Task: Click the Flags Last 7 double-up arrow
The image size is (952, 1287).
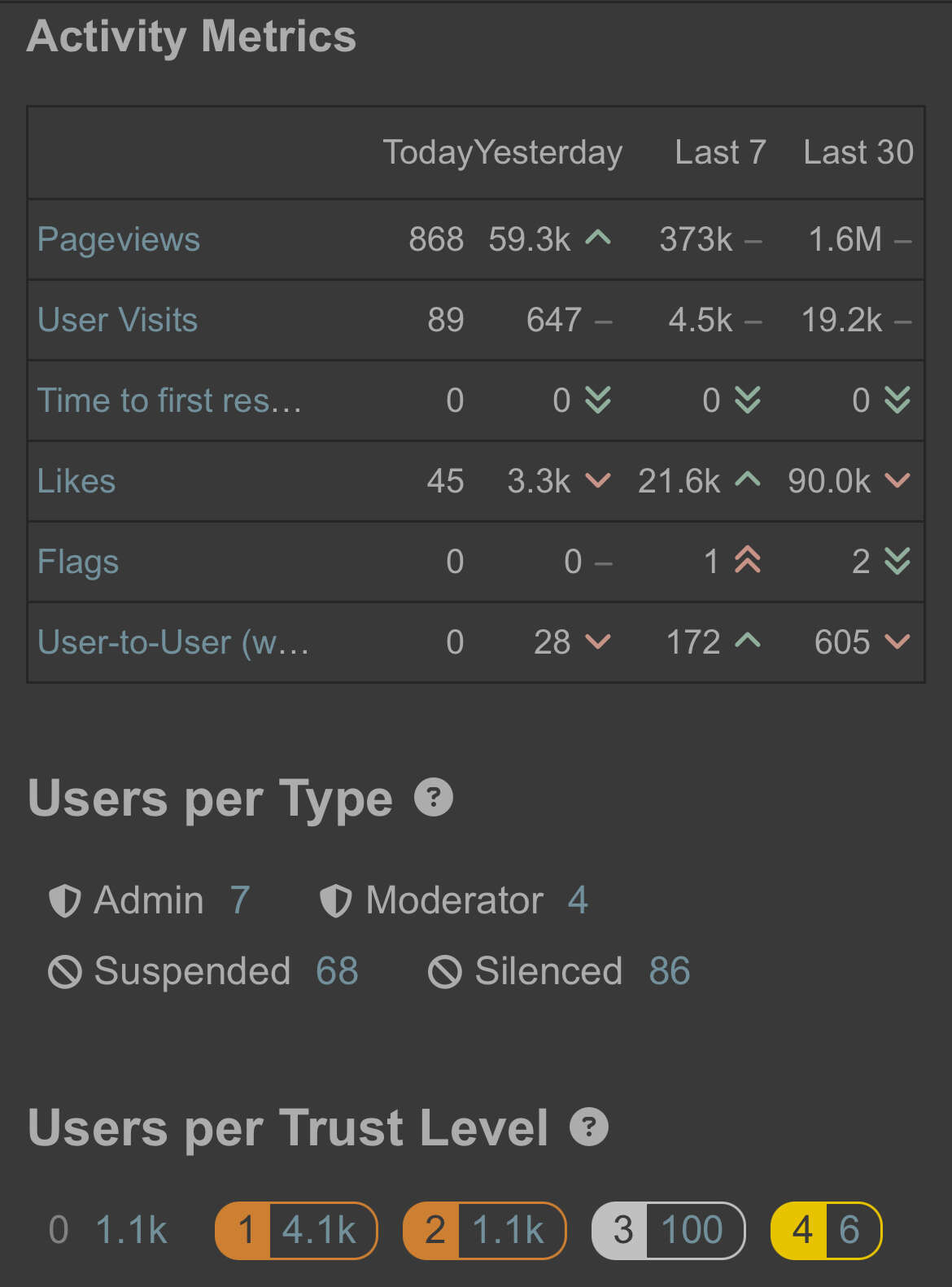Action: [748, 560]
